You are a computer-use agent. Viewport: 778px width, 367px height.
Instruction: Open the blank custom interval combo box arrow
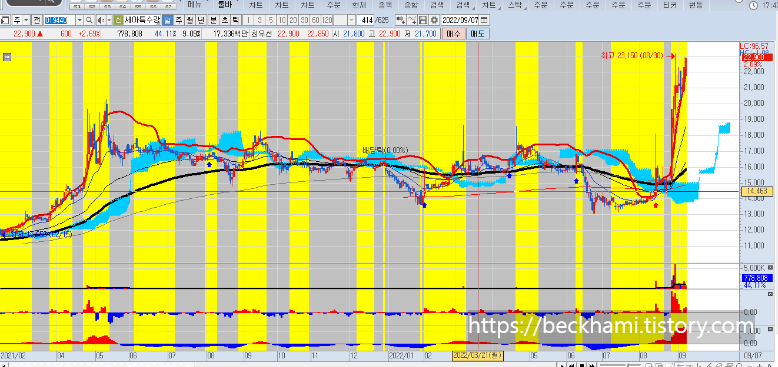tap(352, 20)
